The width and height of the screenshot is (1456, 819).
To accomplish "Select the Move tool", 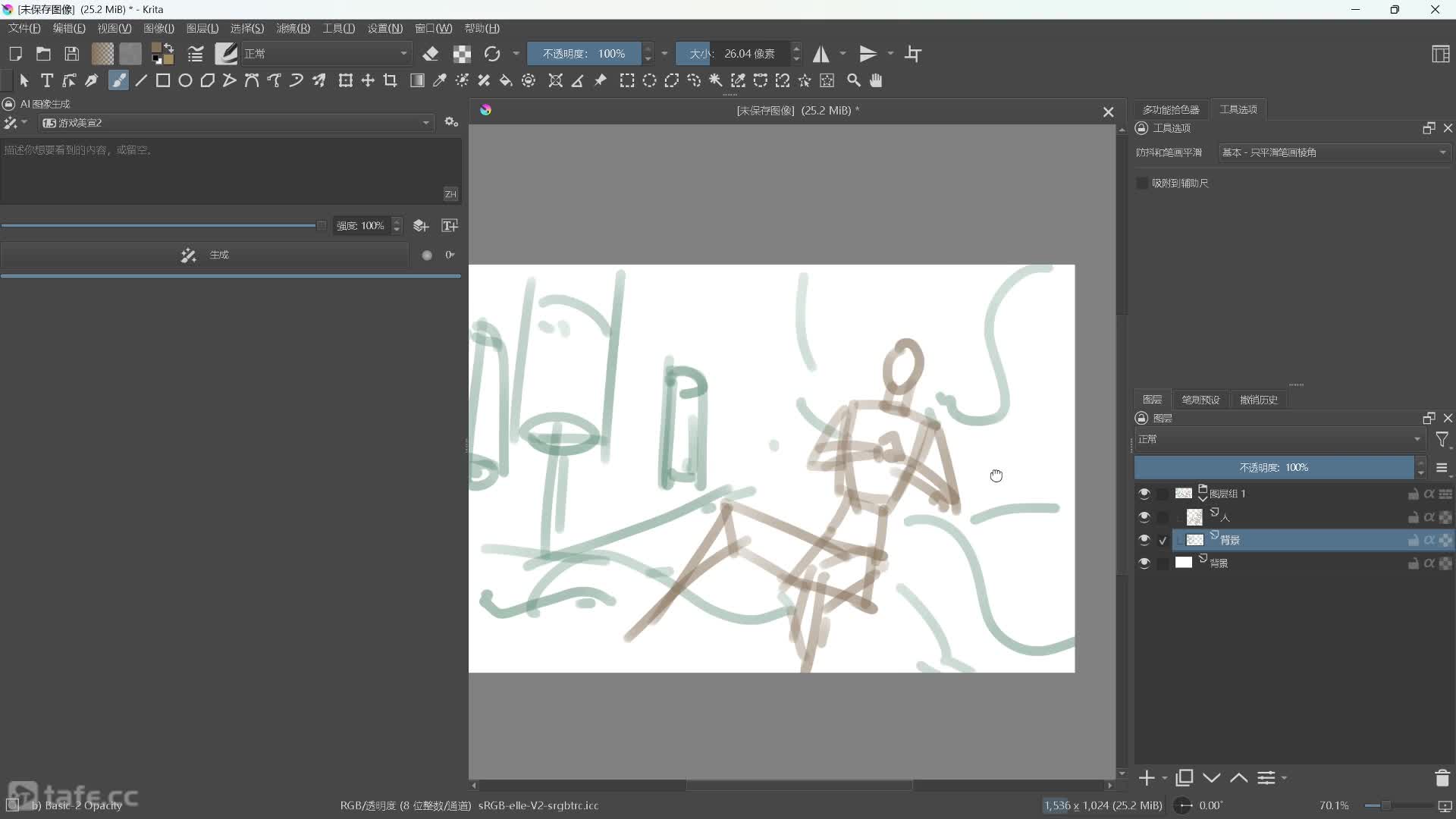I will pos(368,80).
